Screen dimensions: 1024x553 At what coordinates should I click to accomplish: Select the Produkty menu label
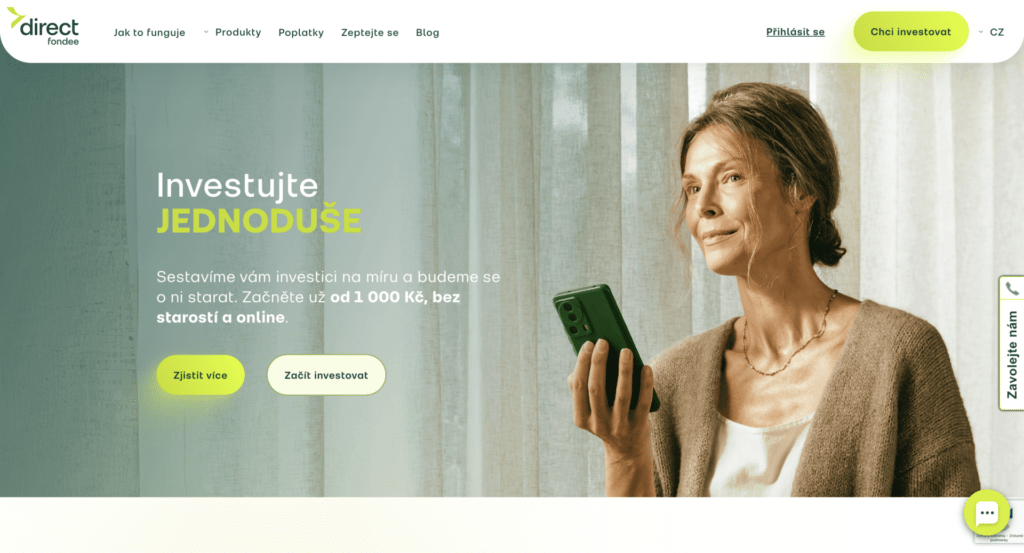[238, 32]
